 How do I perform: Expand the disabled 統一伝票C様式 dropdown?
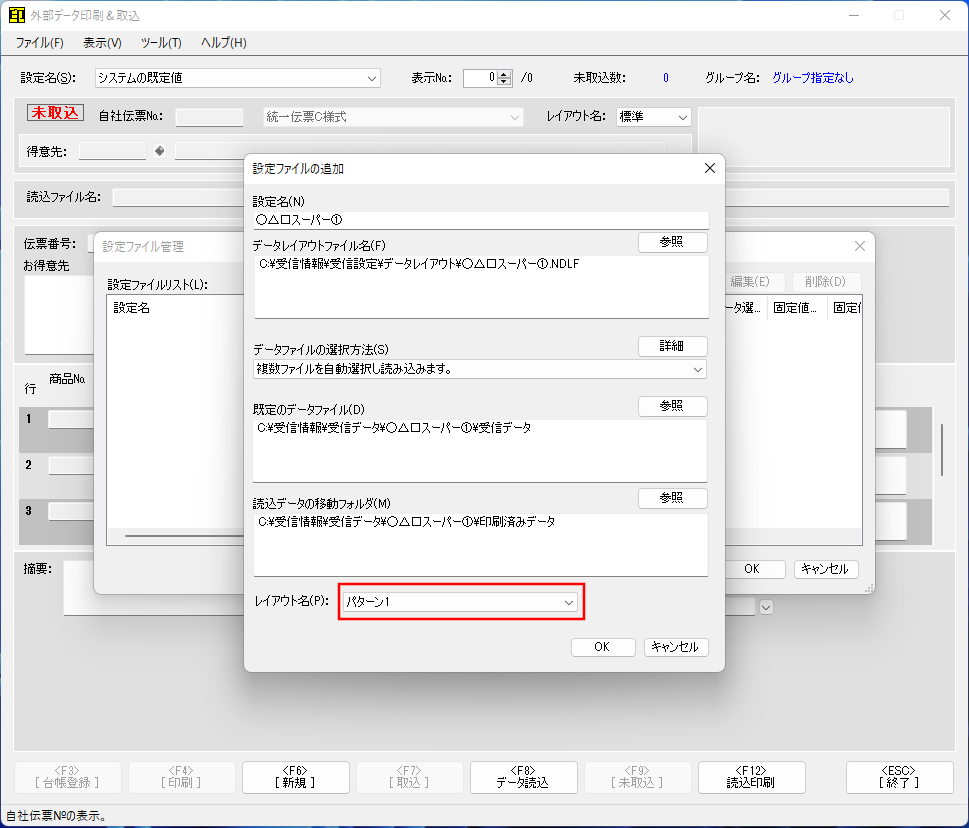tap(514, 117)
